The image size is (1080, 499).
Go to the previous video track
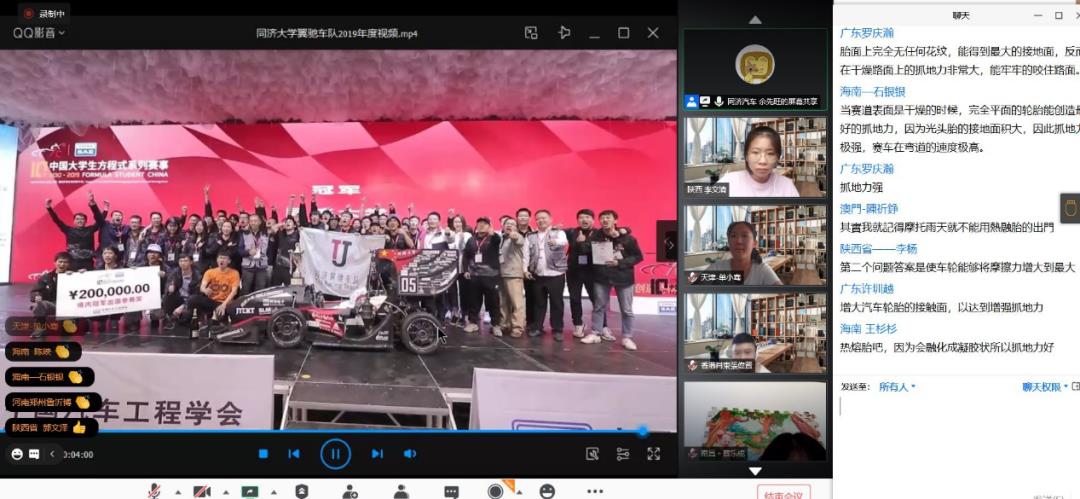pyautogui.click(x=294, y=454)
